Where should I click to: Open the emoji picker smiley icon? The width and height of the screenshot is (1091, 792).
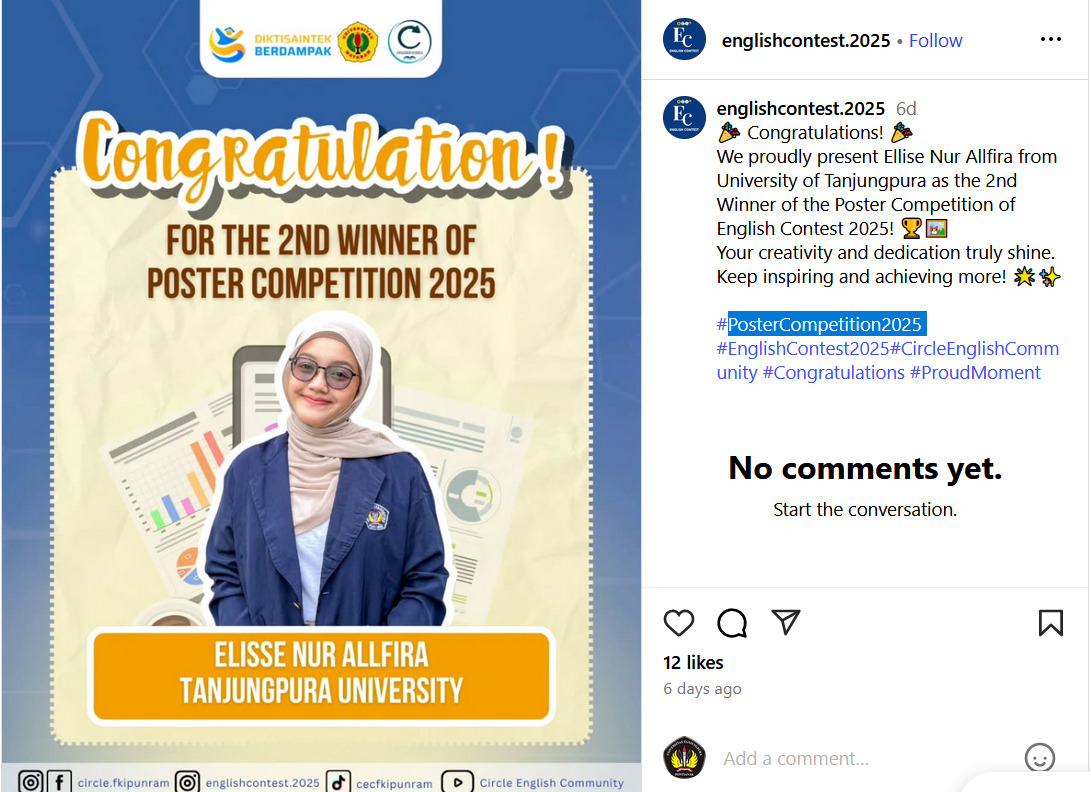pos(1040,757)
